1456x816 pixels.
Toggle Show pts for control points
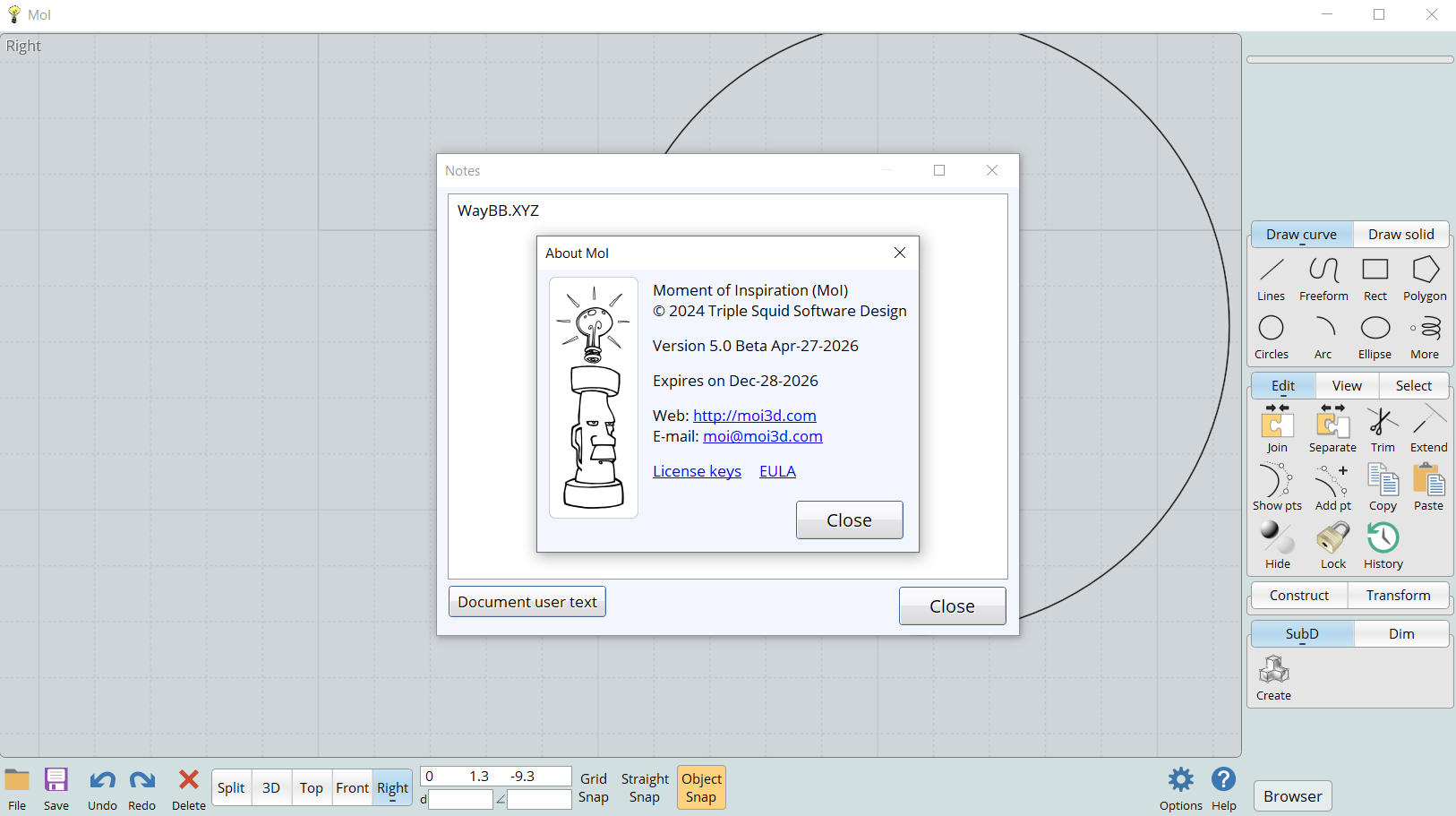click(1277, 487)
